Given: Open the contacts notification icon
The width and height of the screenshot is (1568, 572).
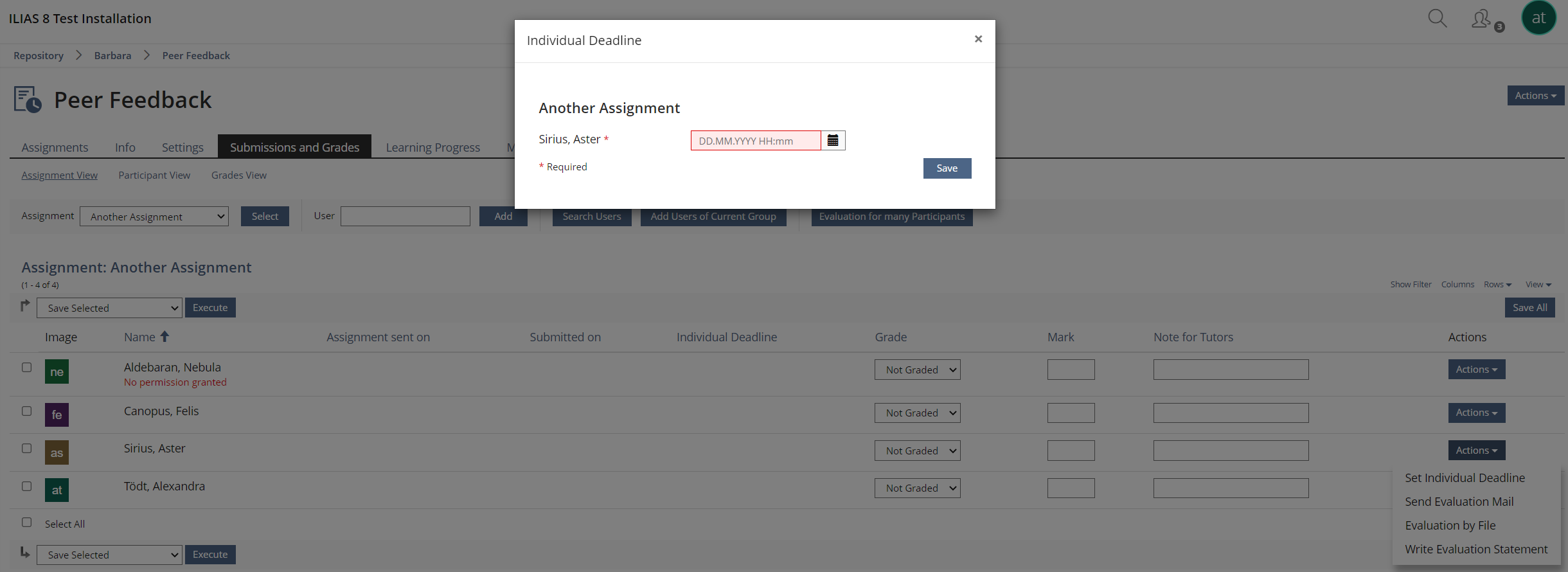Looking at the screenshot, I should tap(1482, 19).
